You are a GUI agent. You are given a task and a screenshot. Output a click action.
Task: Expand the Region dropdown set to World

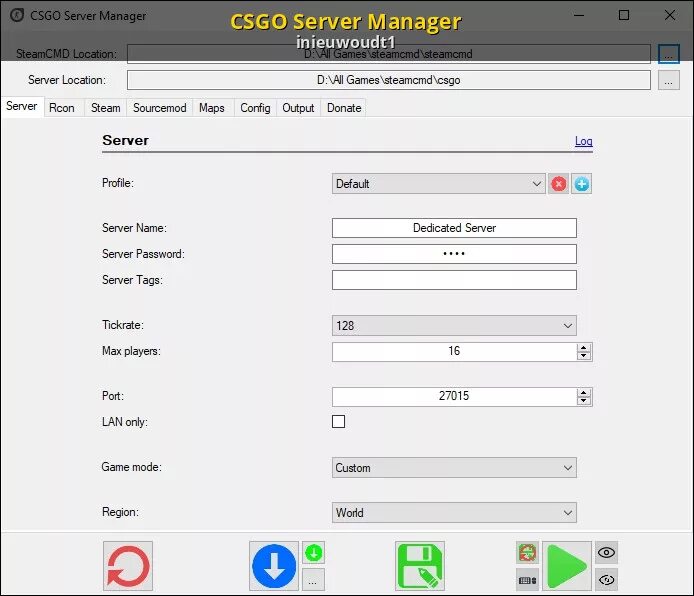pyautogui.click(x=454, y=512)
